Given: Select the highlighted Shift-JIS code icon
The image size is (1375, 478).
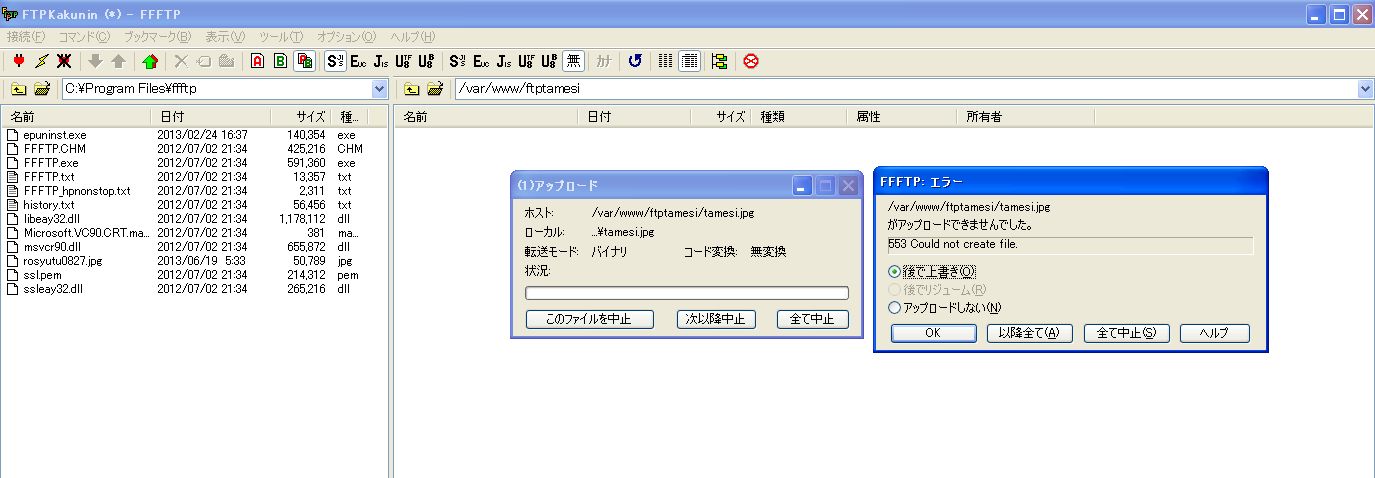Looking at the screenshot, I should pyautogui.click(x=336, y=61).
